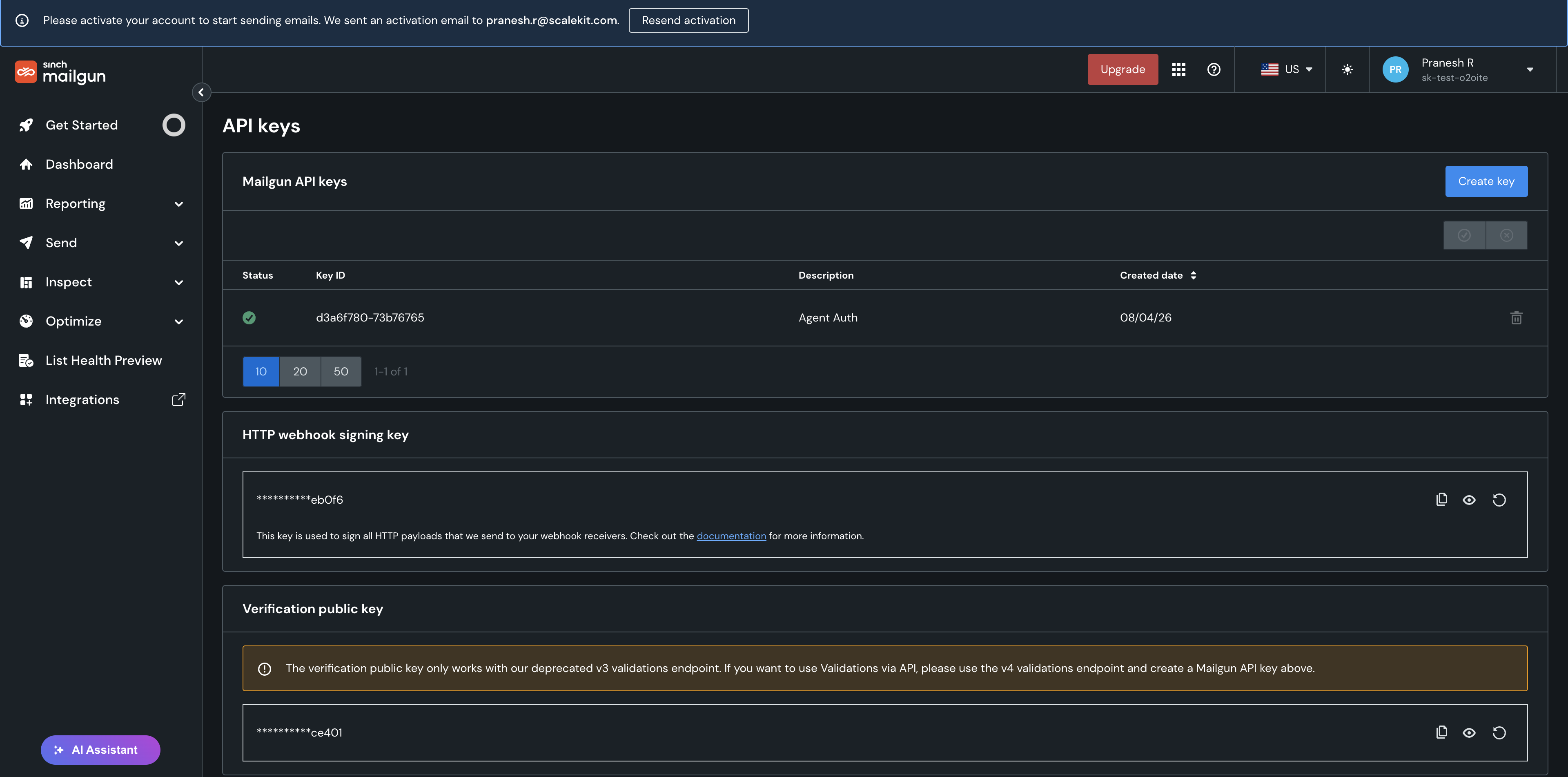Expand the Inspect menu chevron
Image resolution: width=1568 pixels, height=777 pixels.
coord(179,283)
